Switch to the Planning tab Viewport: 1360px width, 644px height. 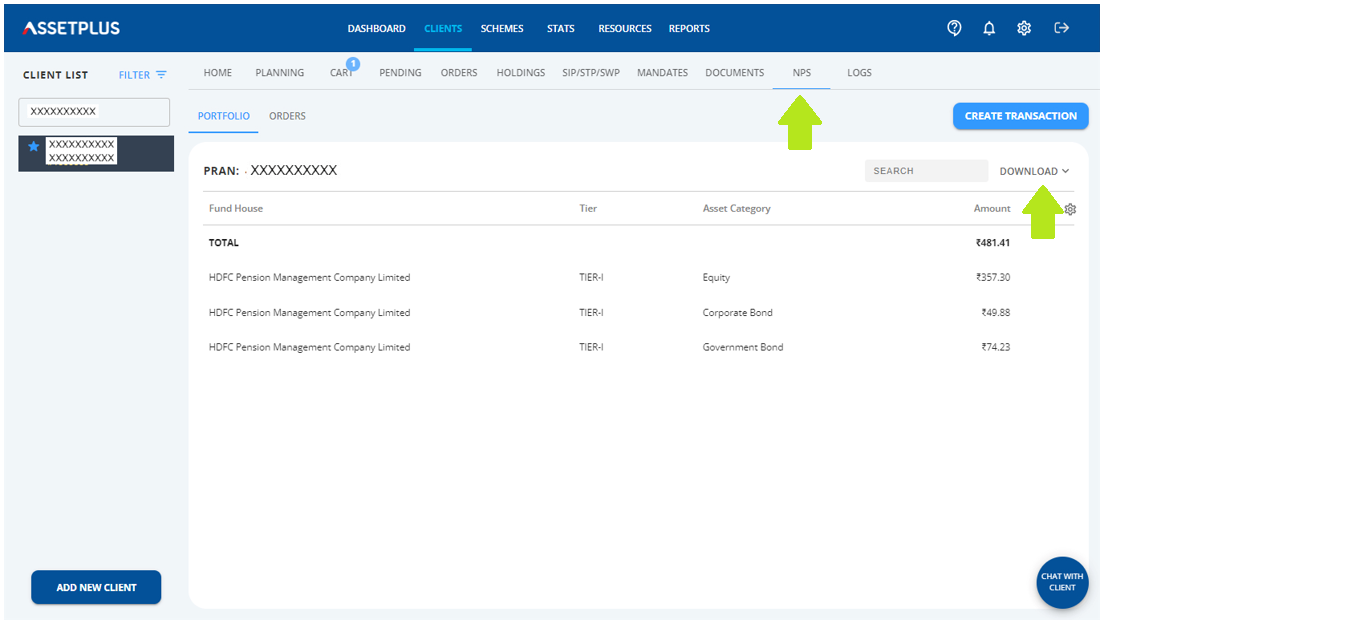pos(280,73)
